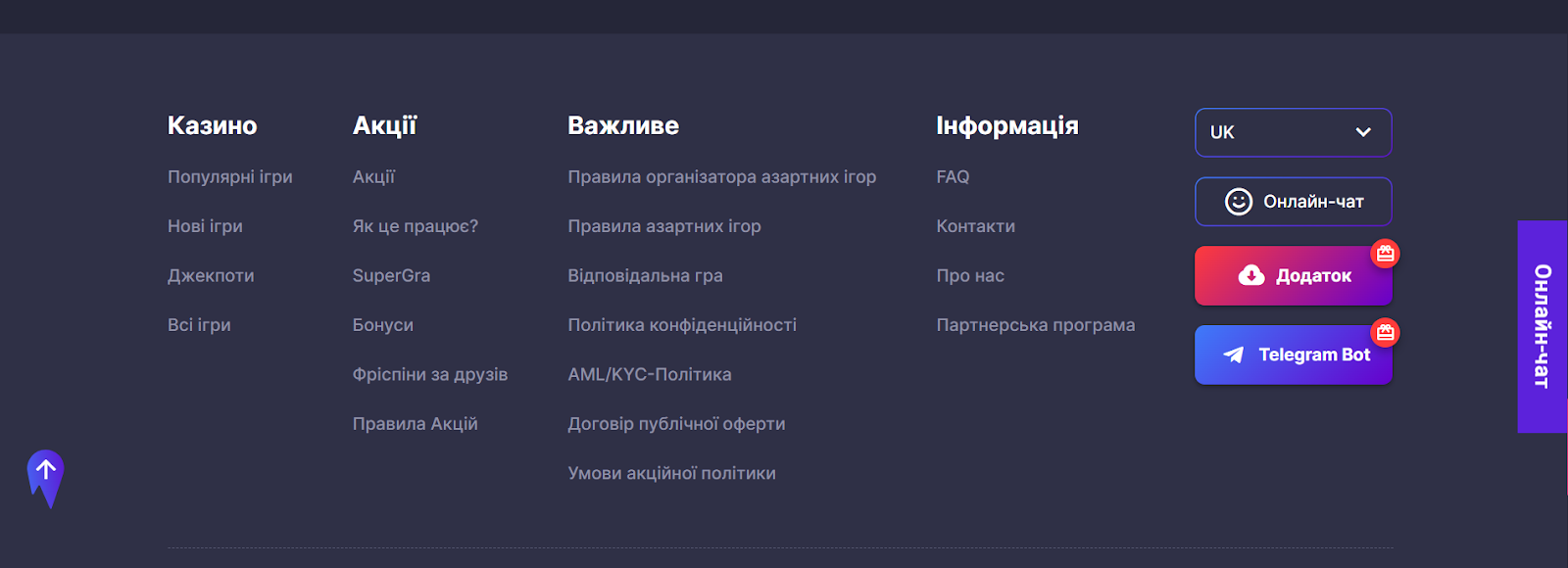Open AML/KYC-Політика link

point(650,375)
